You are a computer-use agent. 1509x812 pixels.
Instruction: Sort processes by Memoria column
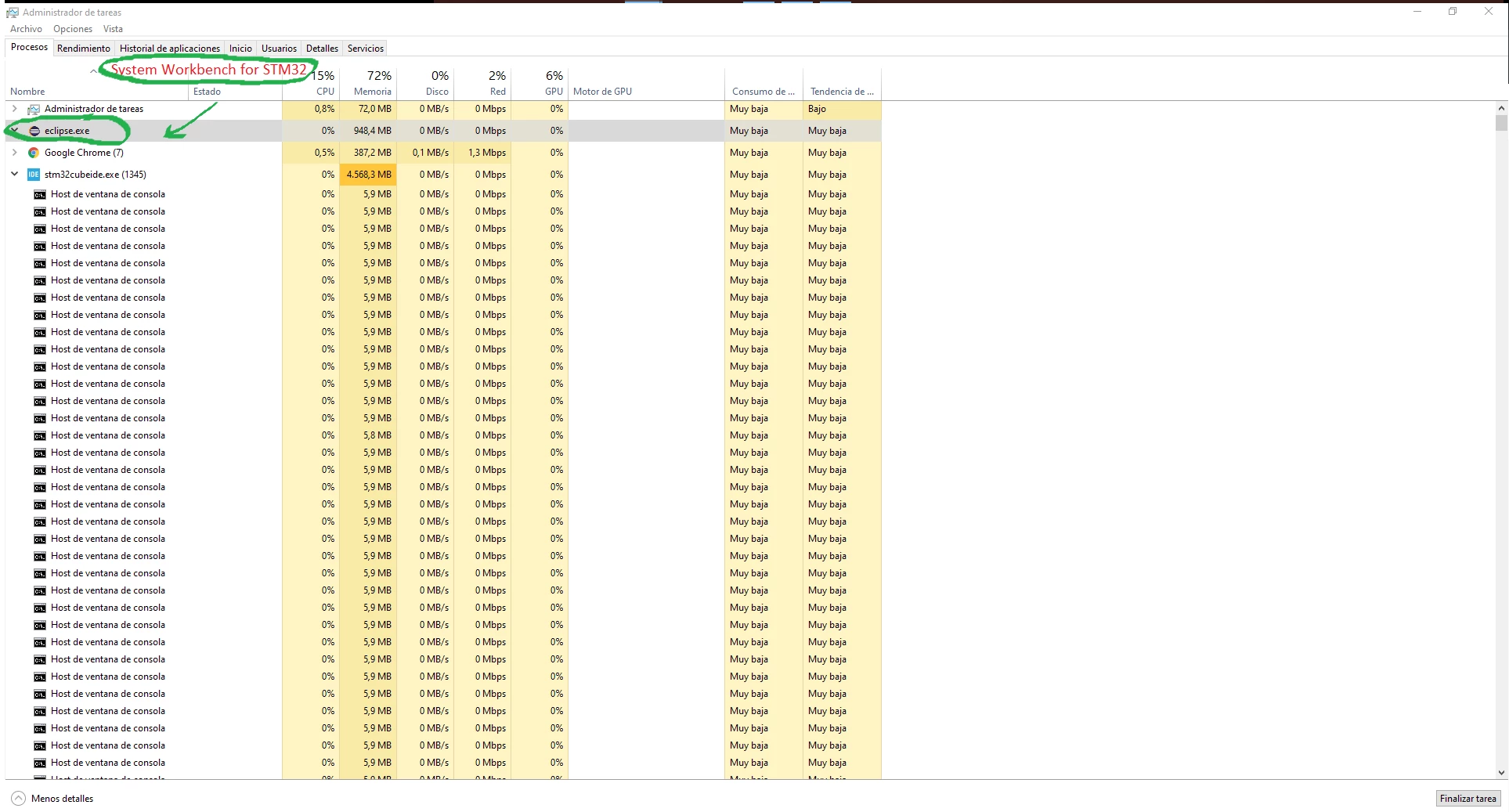point(368,85)
